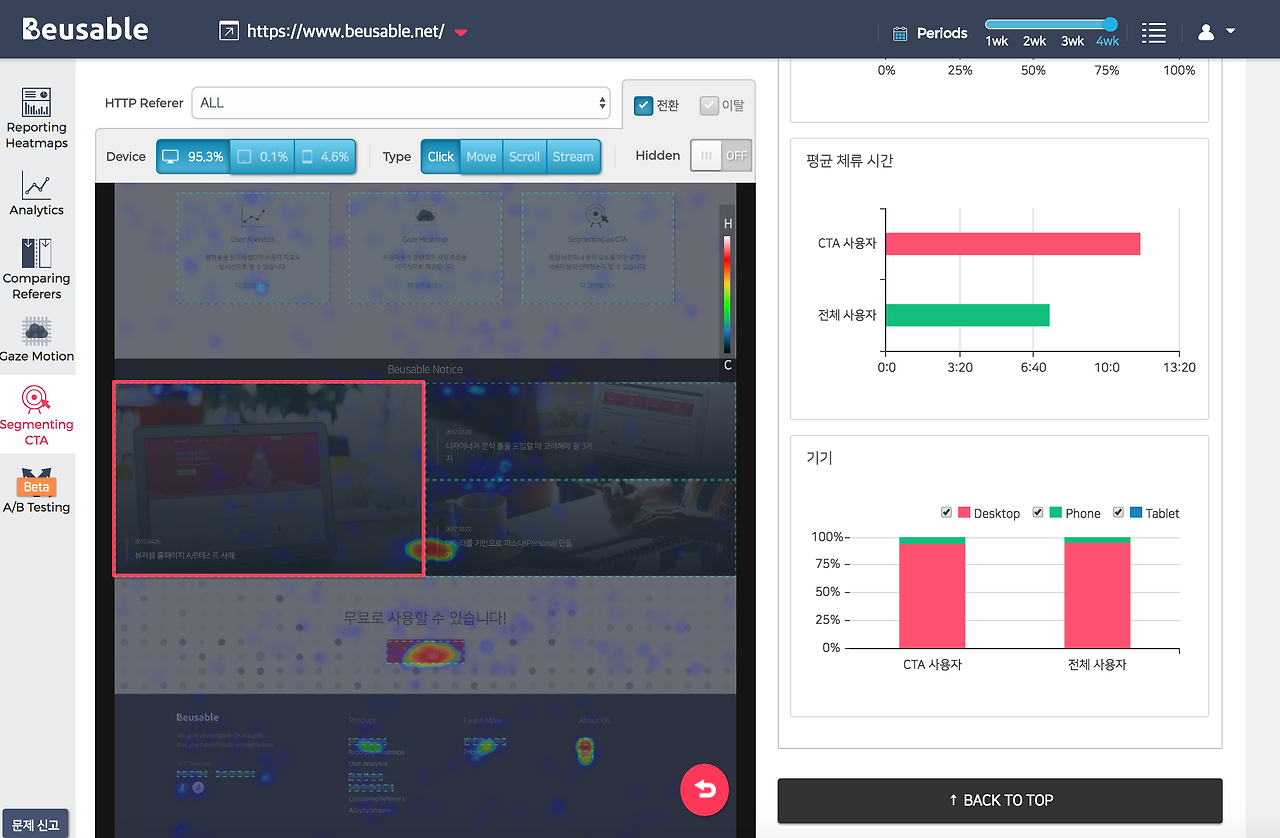Click the red undo arrow button
Image resolution: width=1280 pixels, height=838 pixels.
pyautogui.click(x=705, y=790)
